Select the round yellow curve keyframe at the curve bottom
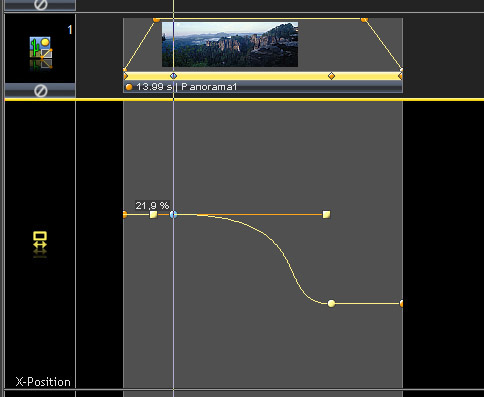The image size is (484, 397). 331,304
